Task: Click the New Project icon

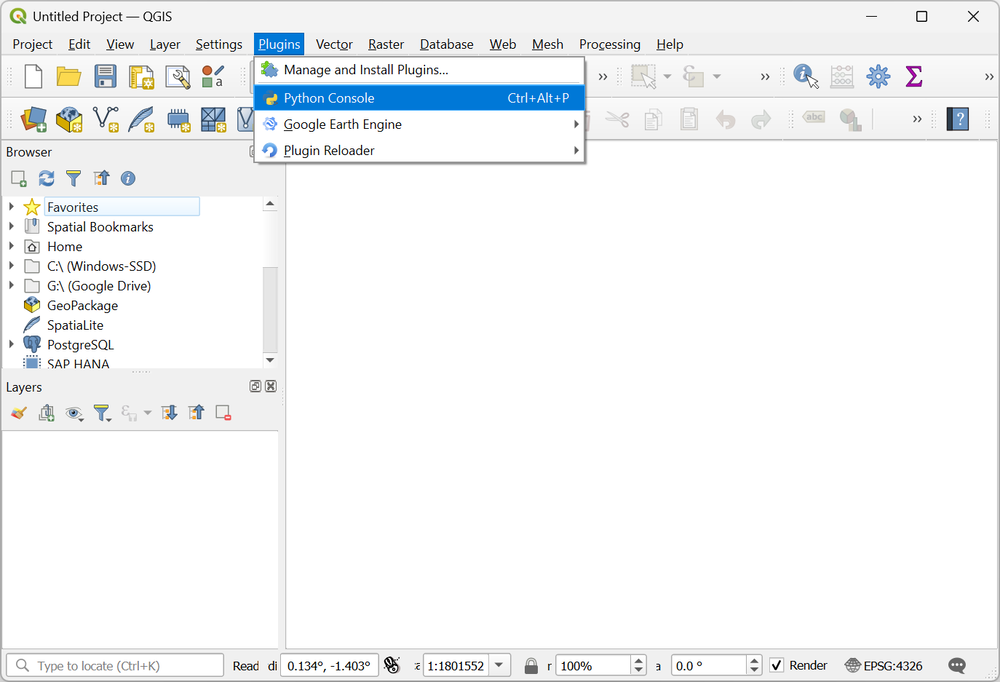Action: point(33,77)
